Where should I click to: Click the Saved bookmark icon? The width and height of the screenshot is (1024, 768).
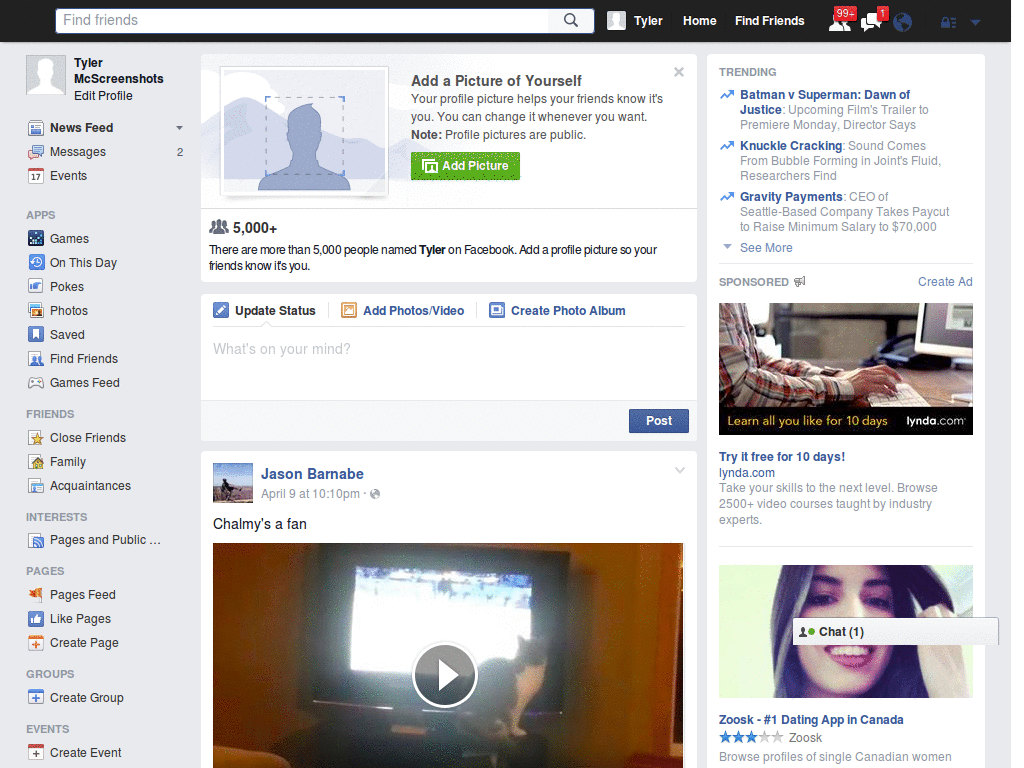point(36,334)
